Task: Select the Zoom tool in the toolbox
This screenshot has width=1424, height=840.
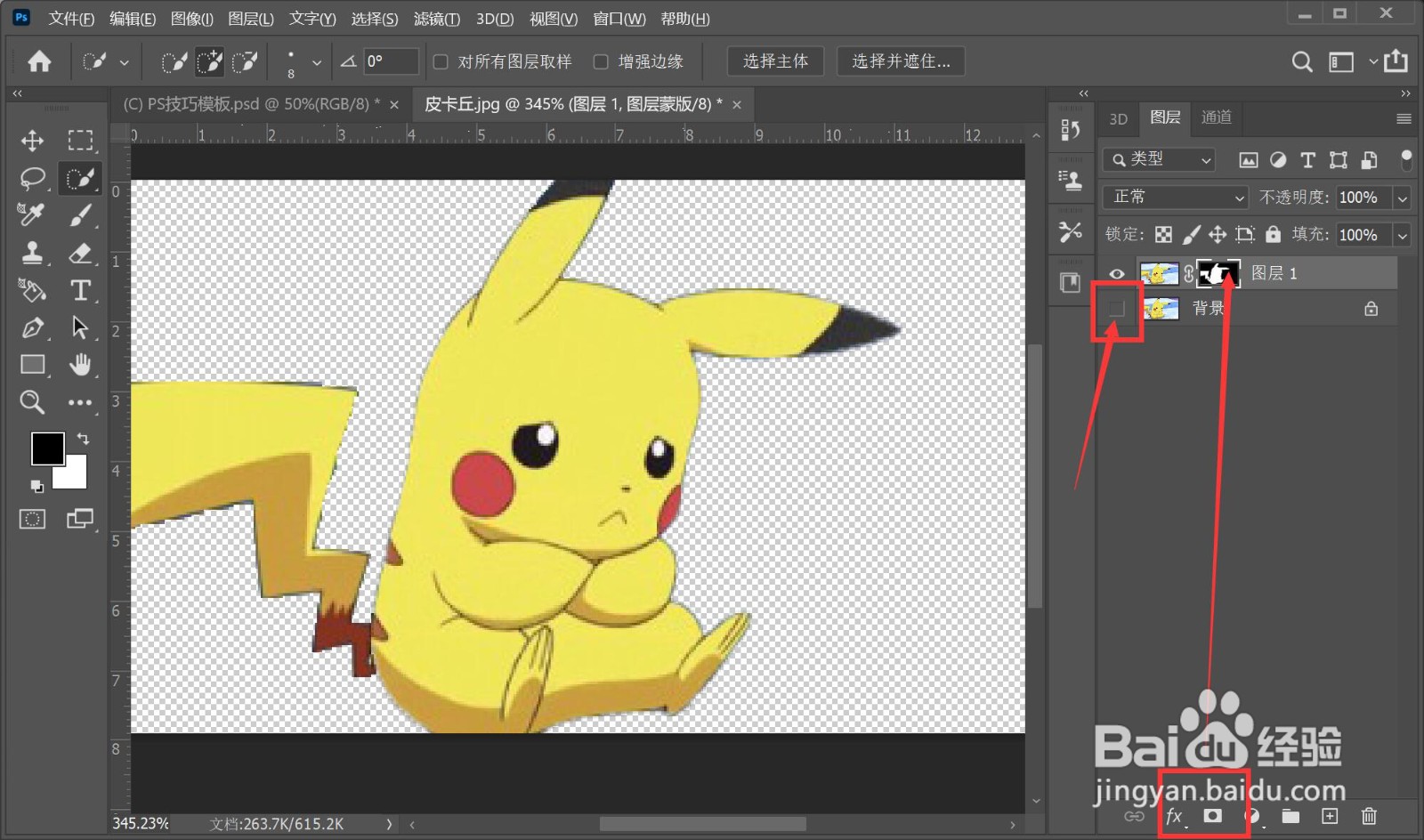Action: point(32,402)
